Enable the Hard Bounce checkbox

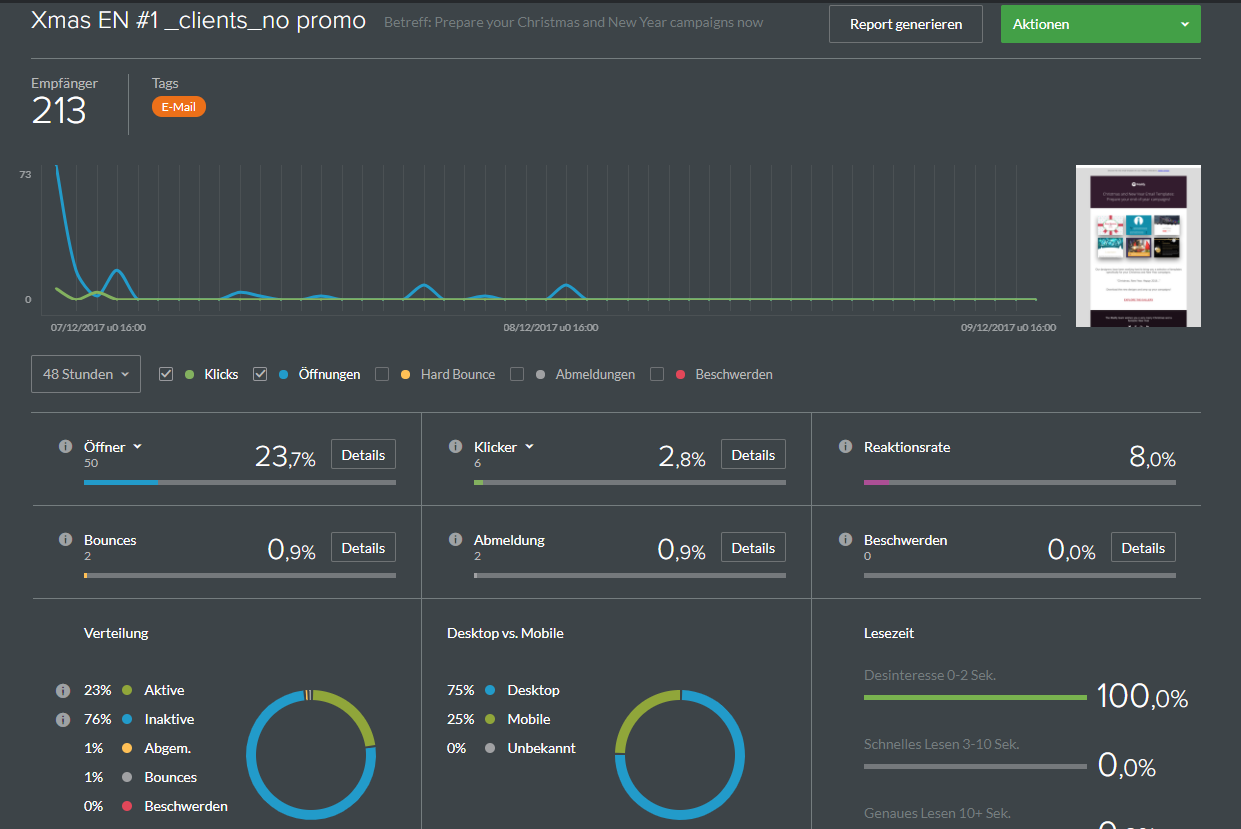382,374
